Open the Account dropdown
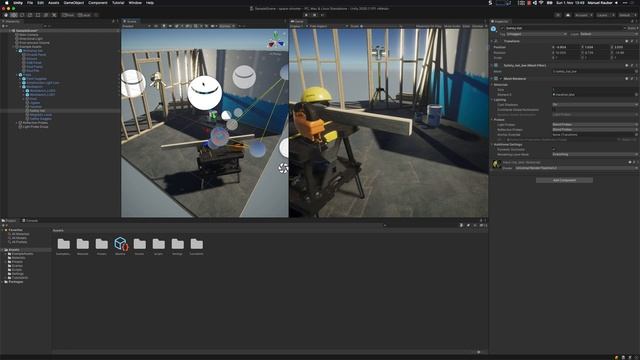 click(584, 15)
